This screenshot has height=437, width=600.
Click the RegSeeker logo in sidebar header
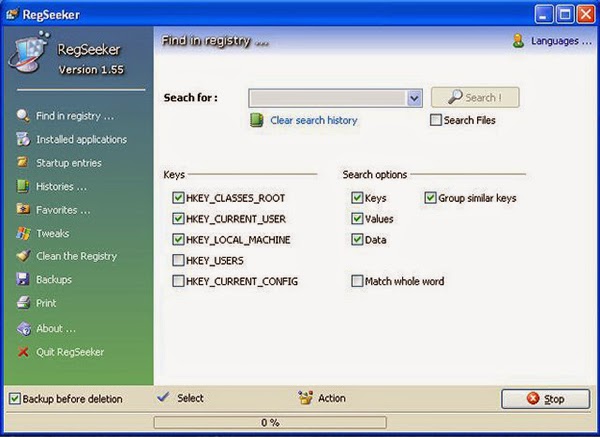[29, 52]
